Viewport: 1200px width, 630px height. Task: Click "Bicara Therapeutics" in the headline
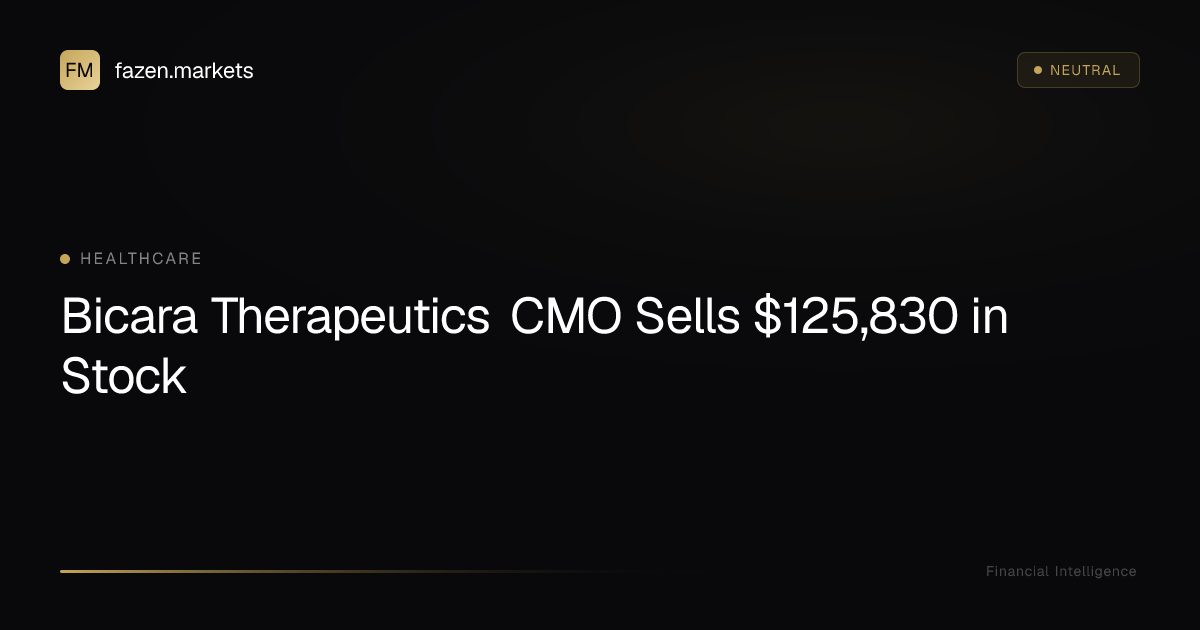275,317
